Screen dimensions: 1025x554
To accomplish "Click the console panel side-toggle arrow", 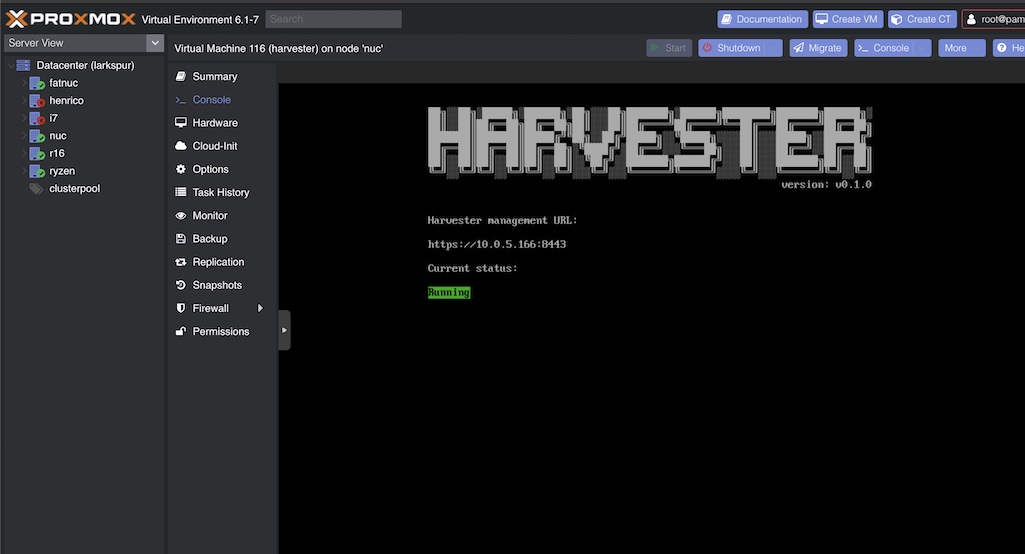I will [284, 330].
